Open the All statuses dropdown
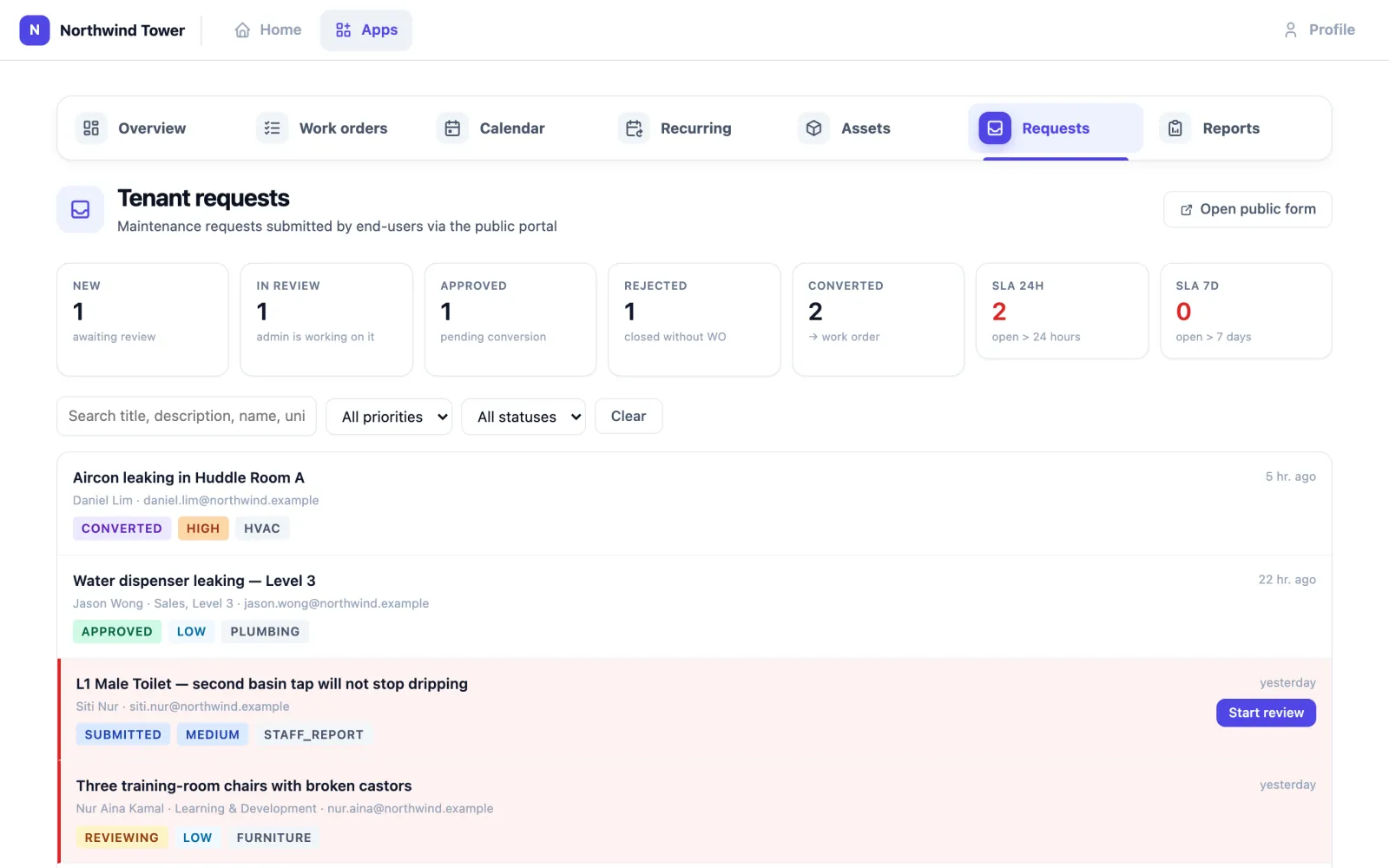This screenshot has height=868, width=1389. (523, 417)
